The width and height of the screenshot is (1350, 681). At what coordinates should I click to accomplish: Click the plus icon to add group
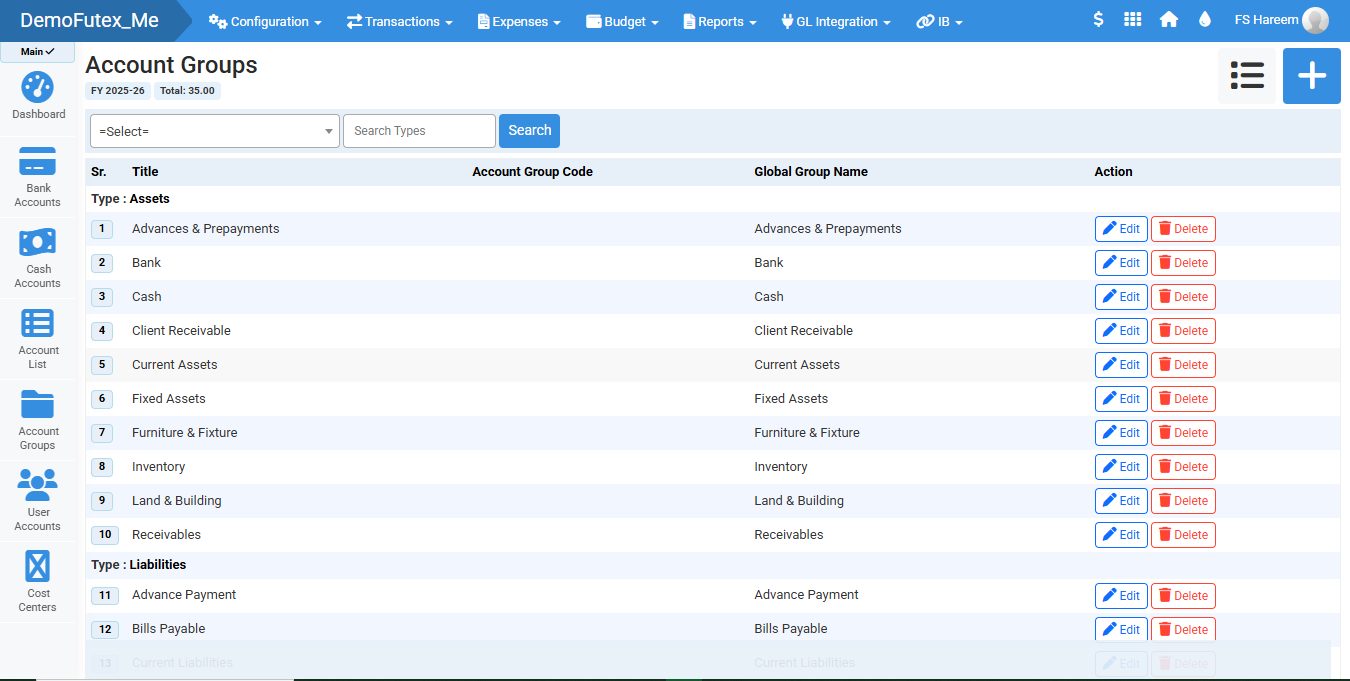[1311, 76]
